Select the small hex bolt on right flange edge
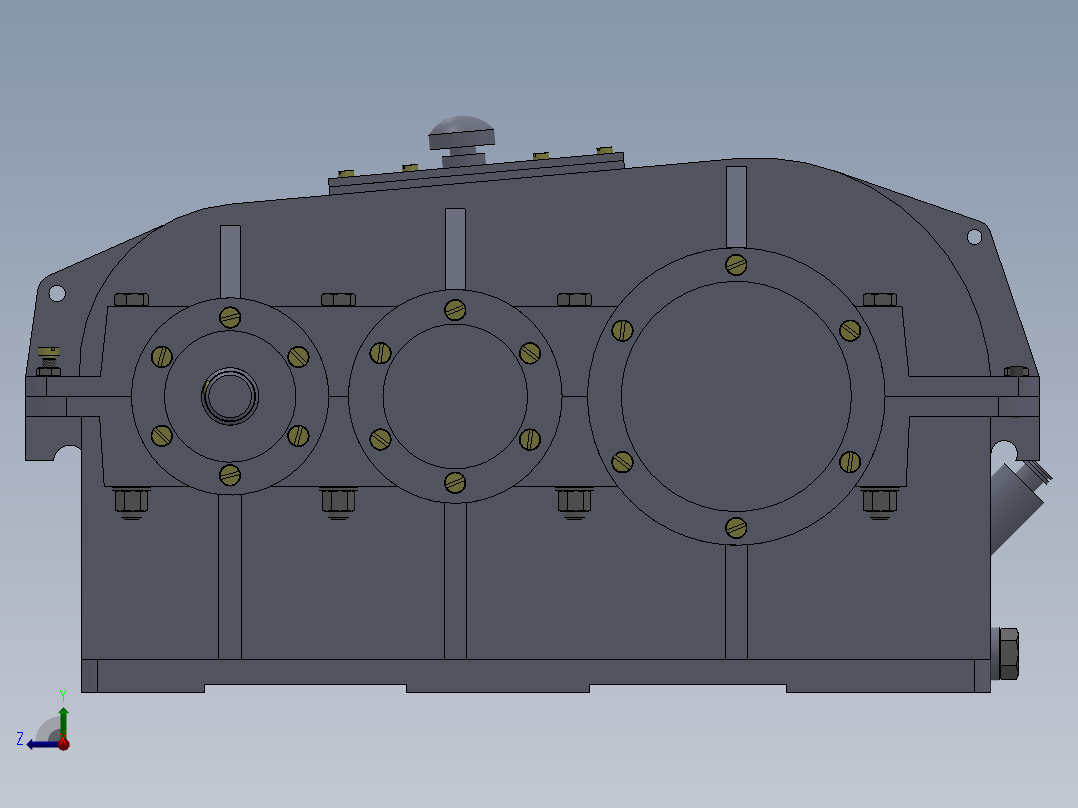Screen dimensions: 1078x808 coord(1016,371)
